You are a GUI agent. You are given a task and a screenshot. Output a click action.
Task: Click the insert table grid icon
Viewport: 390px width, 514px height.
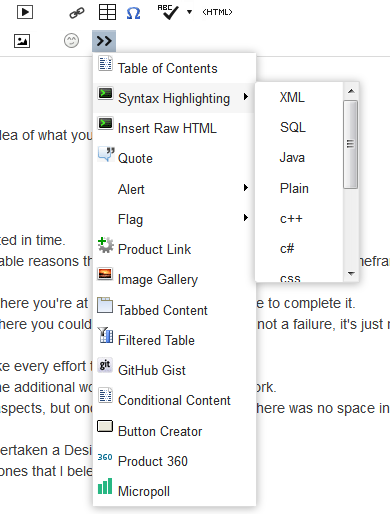[x=107, y=12]
